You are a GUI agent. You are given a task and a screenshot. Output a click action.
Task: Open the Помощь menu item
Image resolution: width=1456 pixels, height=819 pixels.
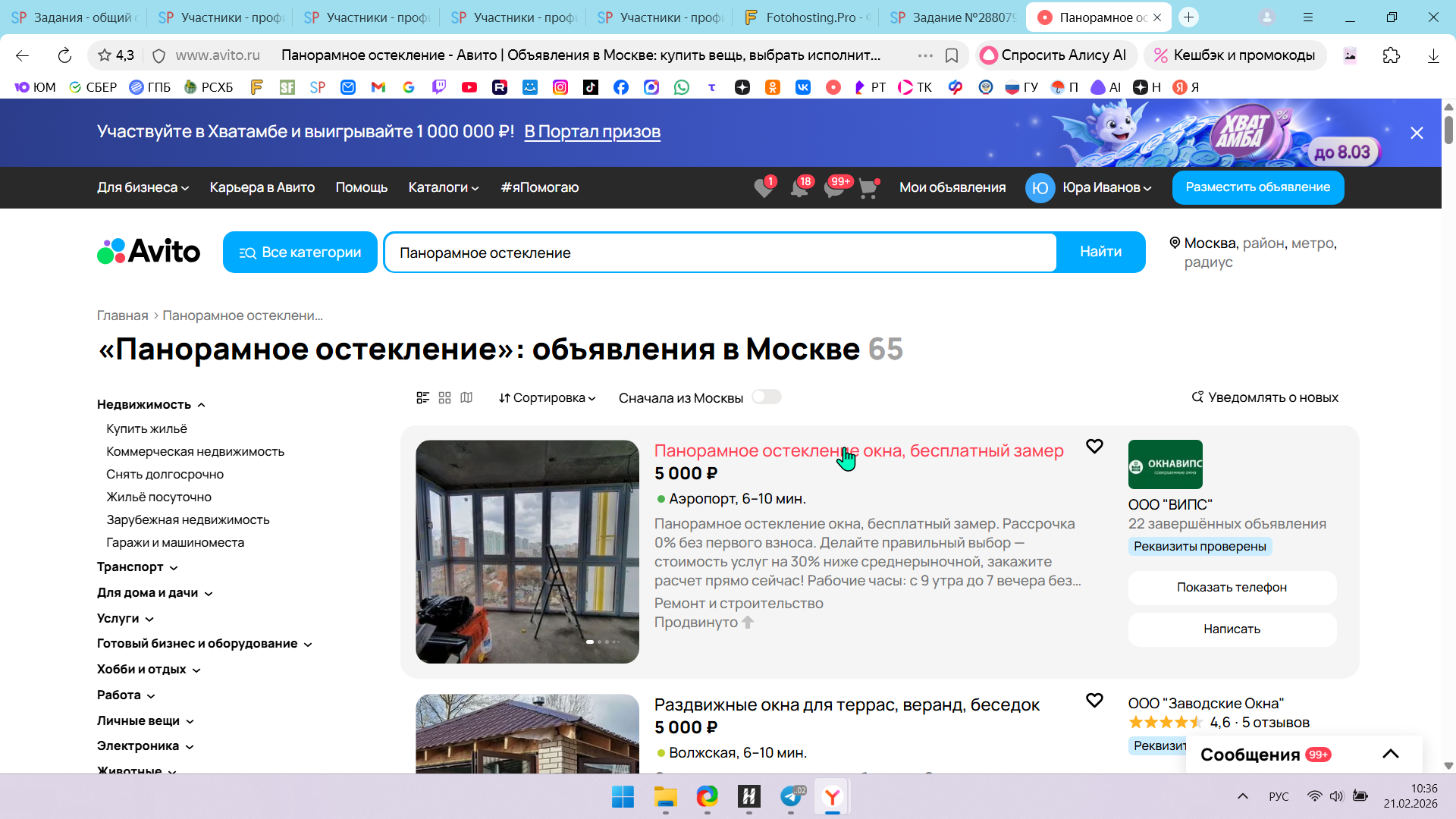(x=362, y=188)
